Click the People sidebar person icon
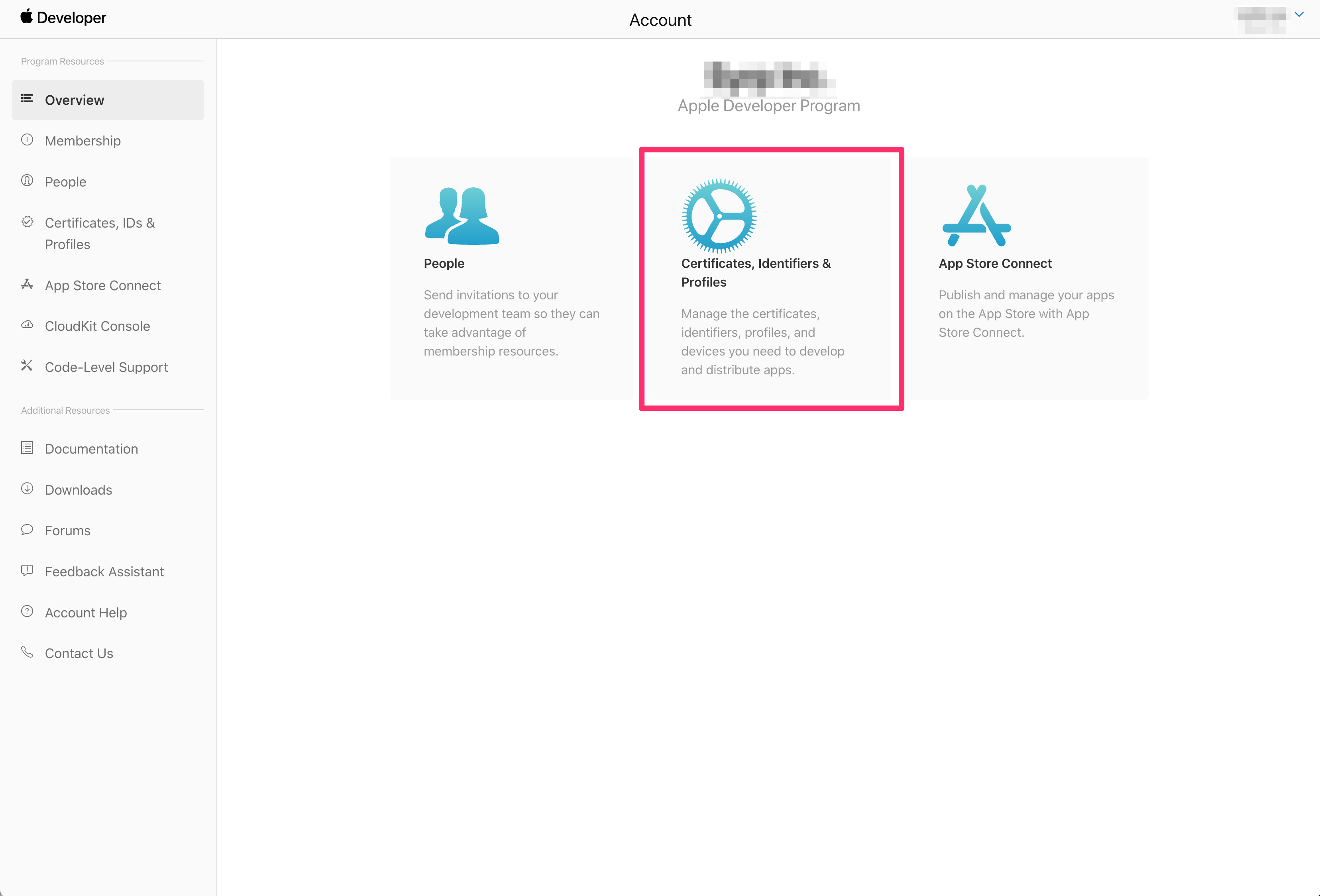 coord(27,181)
